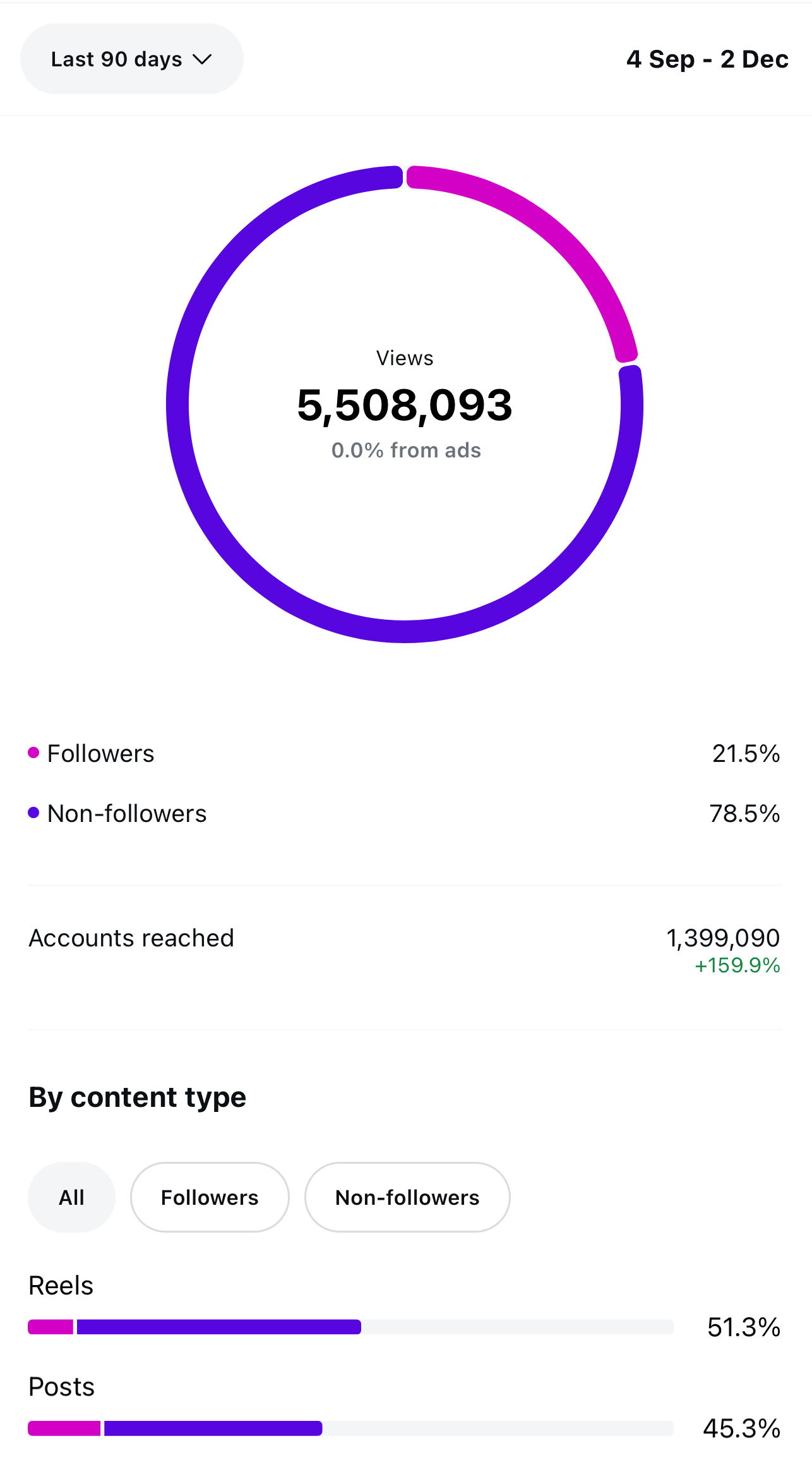Select the Non-followers 78.5% row
812x1467 pixels.
coord(404,813)
